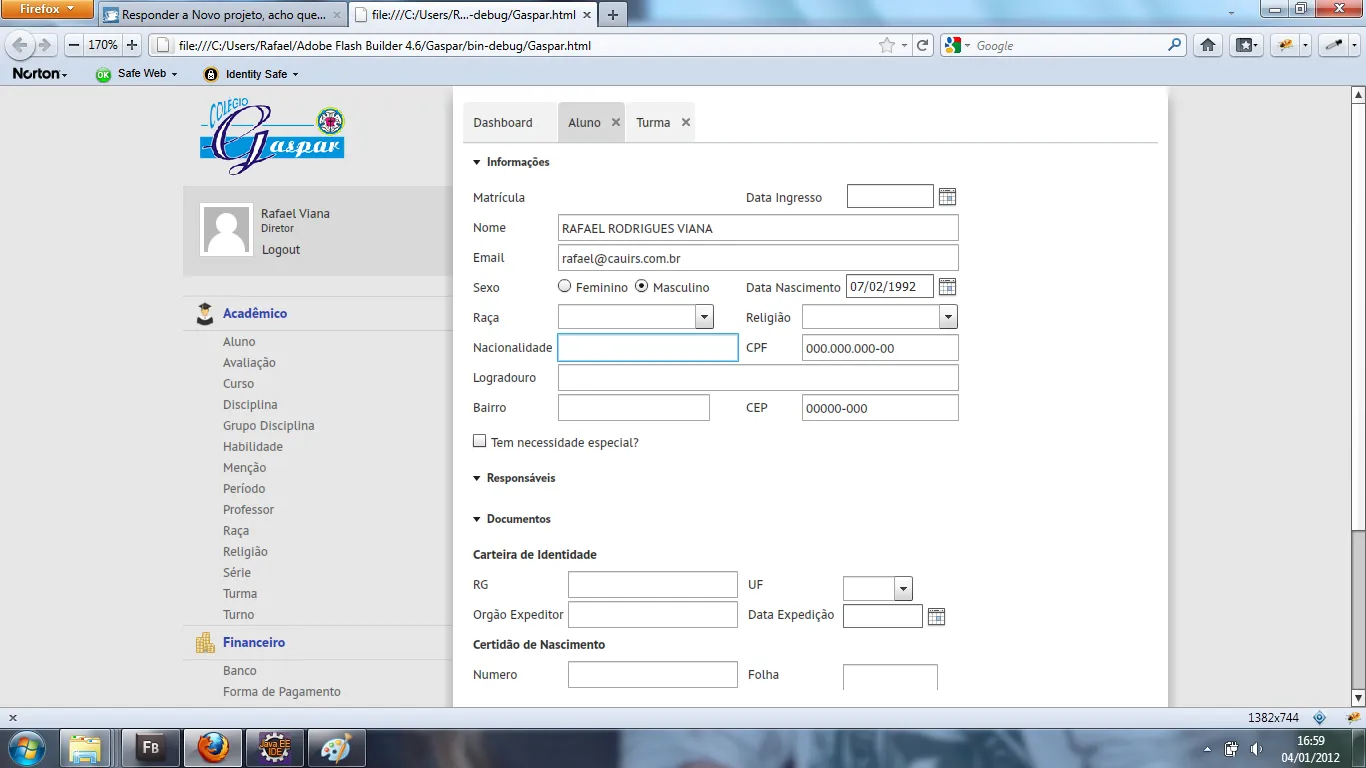Switch to the Turma tab
This screenshot has width=1366, height=768.
[653, 122]
